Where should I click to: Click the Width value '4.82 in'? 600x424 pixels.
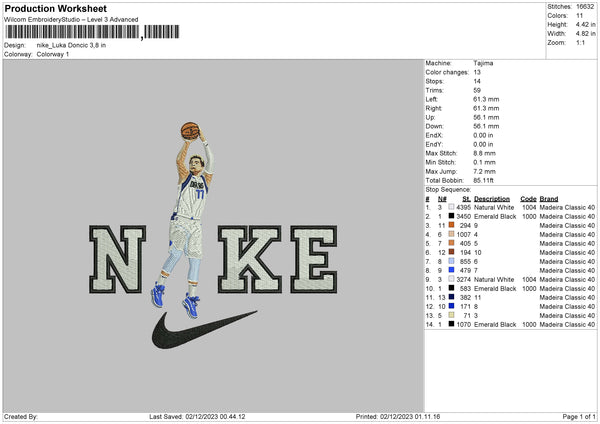(586, 34)
